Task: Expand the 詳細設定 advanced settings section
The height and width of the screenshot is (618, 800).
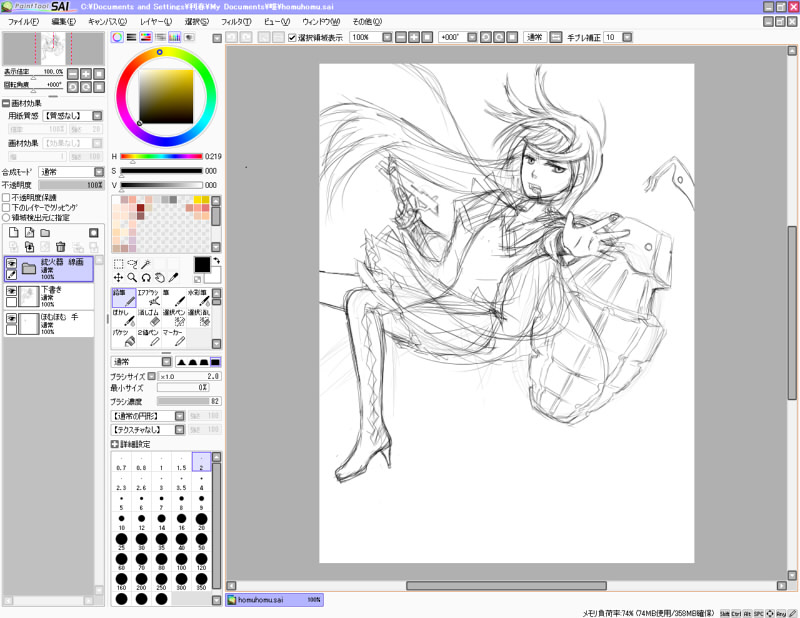Action: 115,444
